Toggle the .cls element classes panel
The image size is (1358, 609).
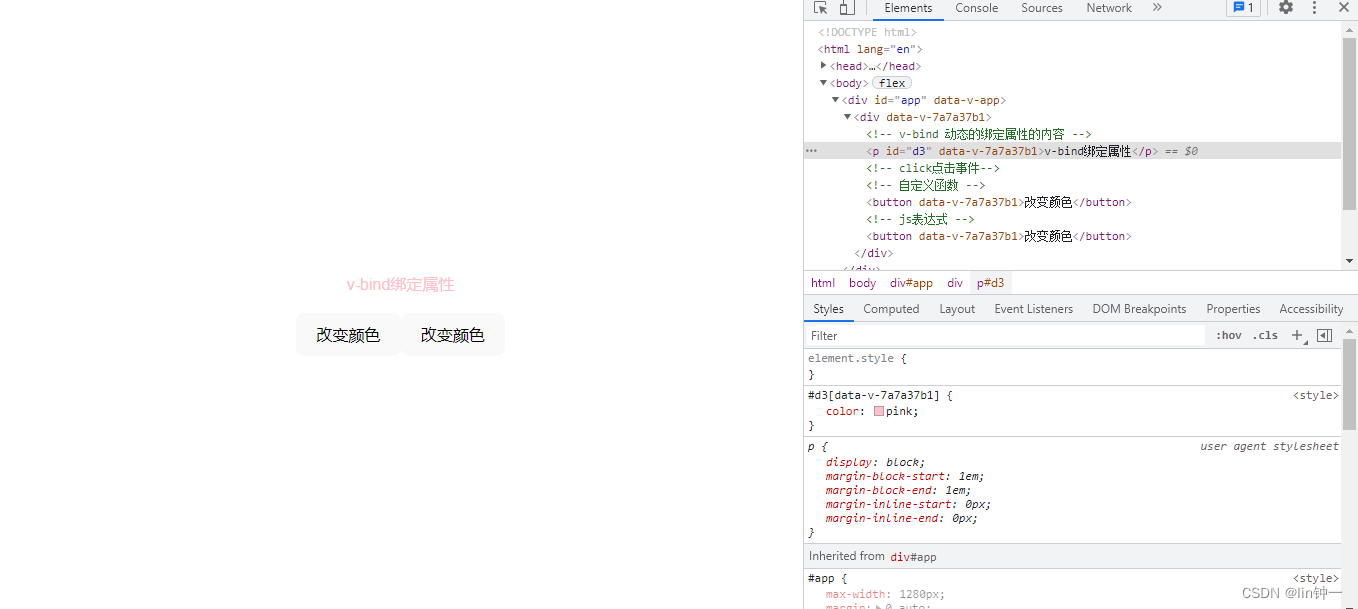[1266, 336]
